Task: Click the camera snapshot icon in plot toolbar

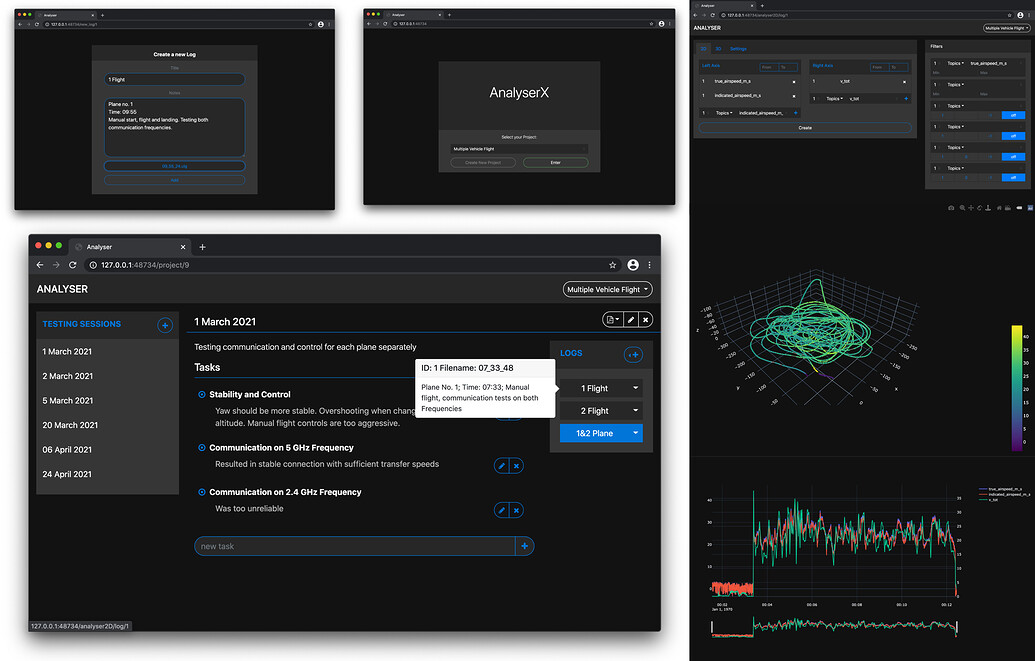Action: (x=951, y=207)
